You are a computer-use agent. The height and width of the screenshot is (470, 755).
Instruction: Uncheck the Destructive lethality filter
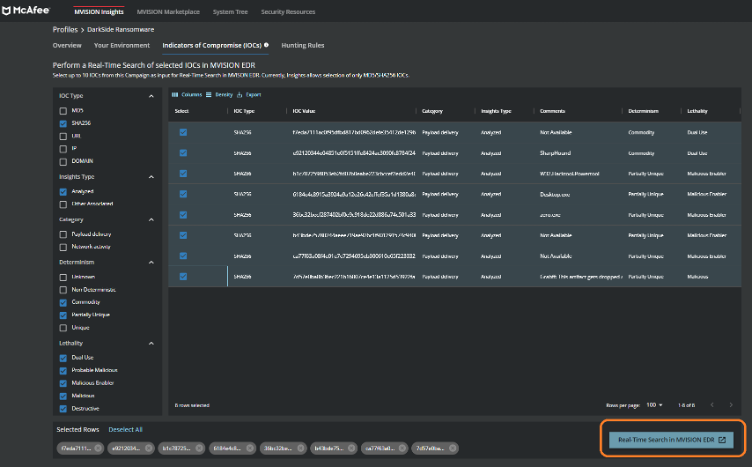pyautogui.click(x=63, y=410)
